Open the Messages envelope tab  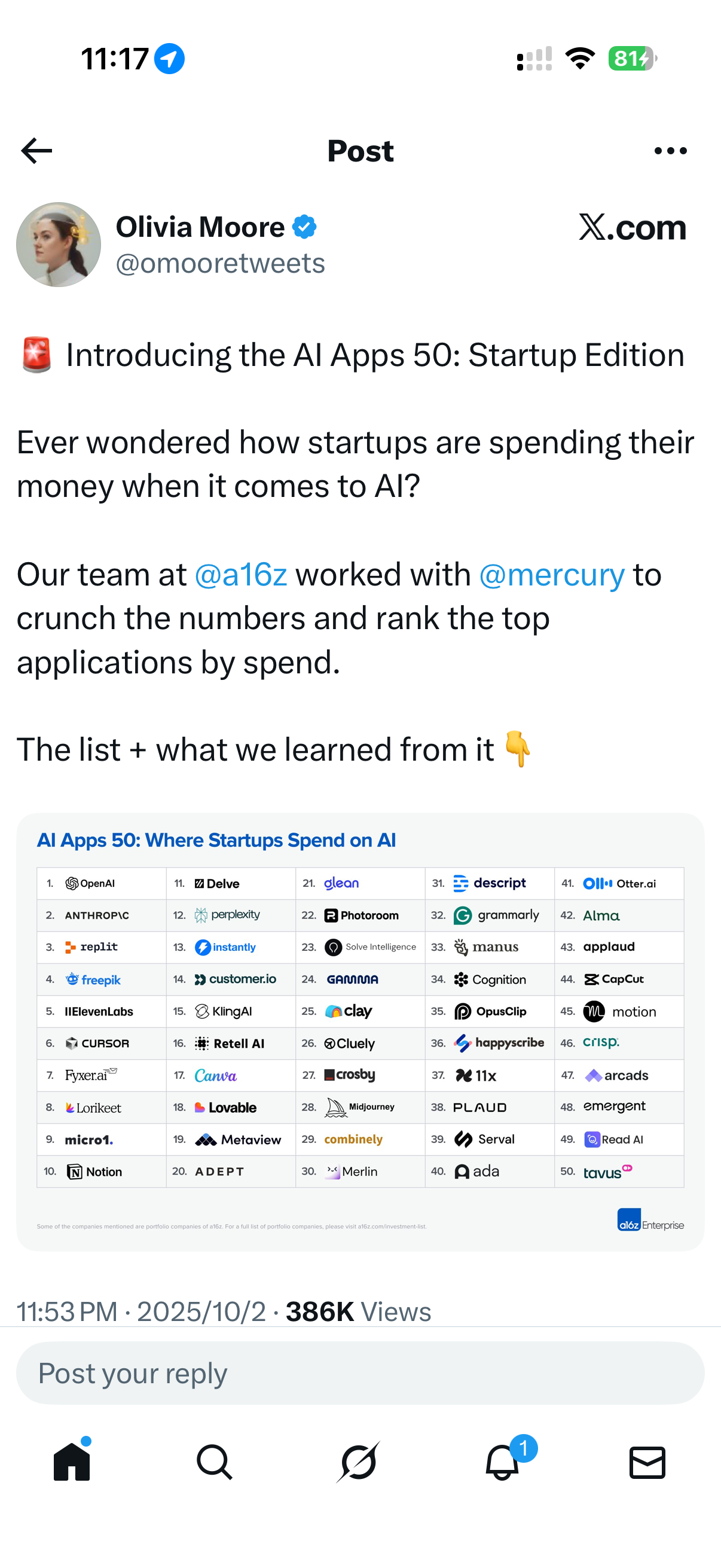click(x=647, y=1462)
